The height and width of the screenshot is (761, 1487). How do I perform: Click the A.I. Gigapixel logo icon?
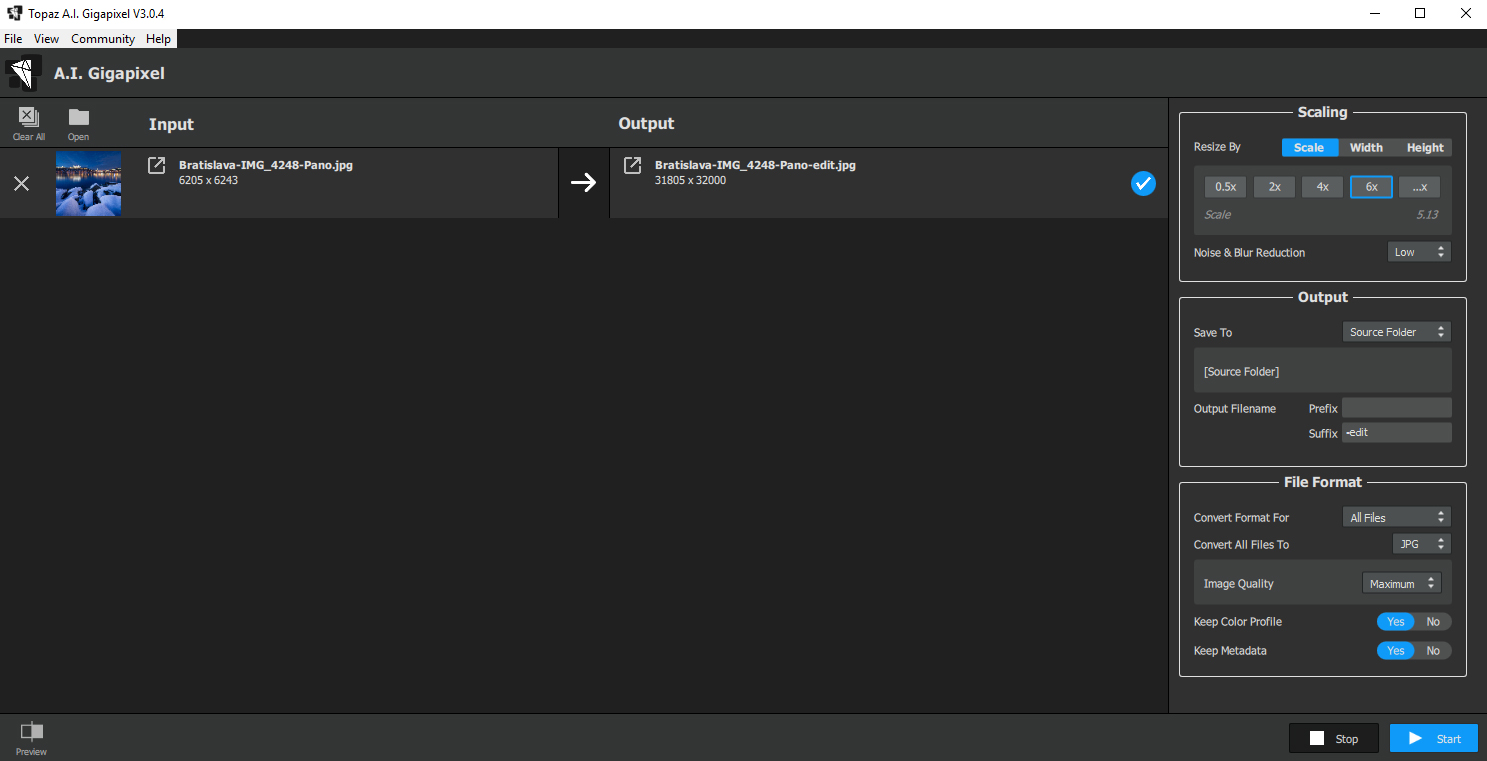point(22,73)
